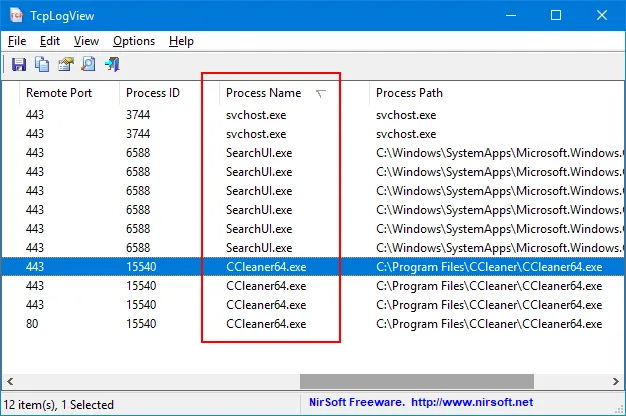Click the TcpLogView app icon in the title bar
Screen dimensions: 626x416
tap(16, 16)
